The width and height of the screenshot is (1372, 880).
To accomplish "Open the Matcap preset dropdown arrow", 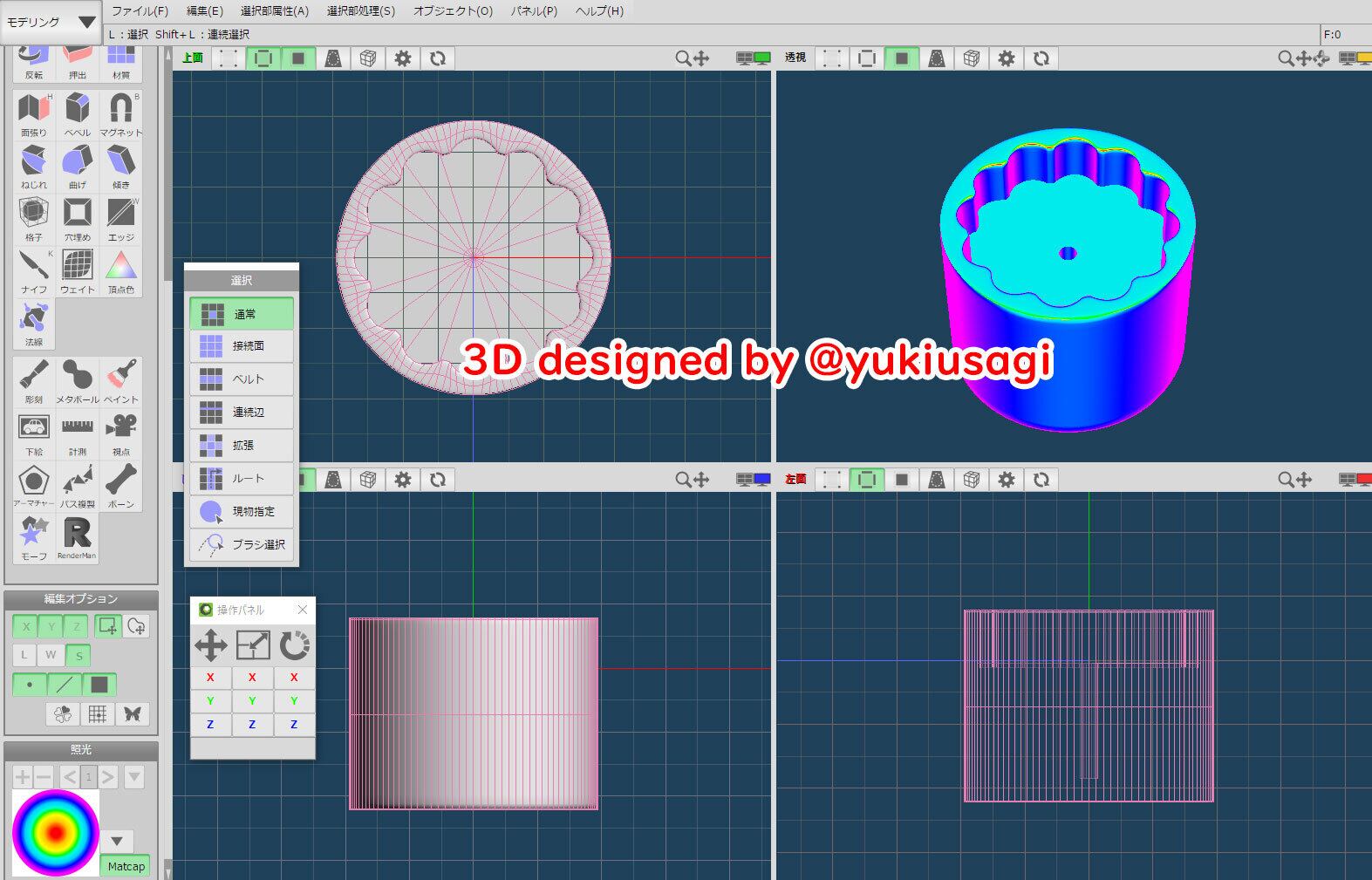I will (117, 841).
